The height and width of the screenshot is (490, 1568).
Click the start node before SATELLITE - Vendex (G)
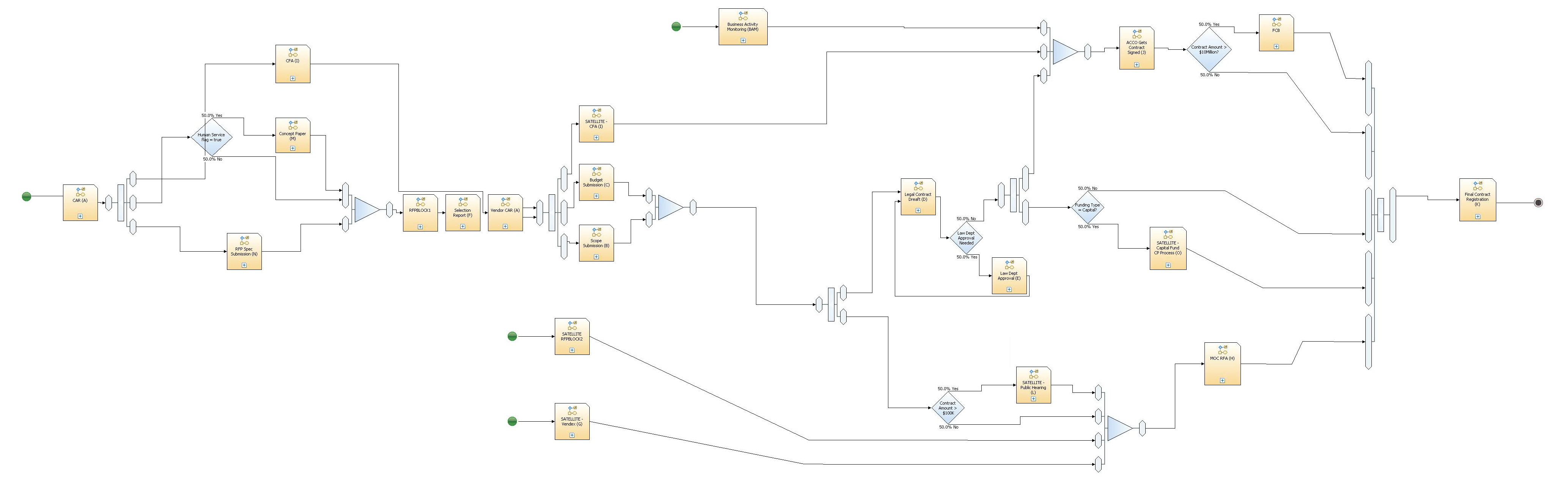(512, 421)
